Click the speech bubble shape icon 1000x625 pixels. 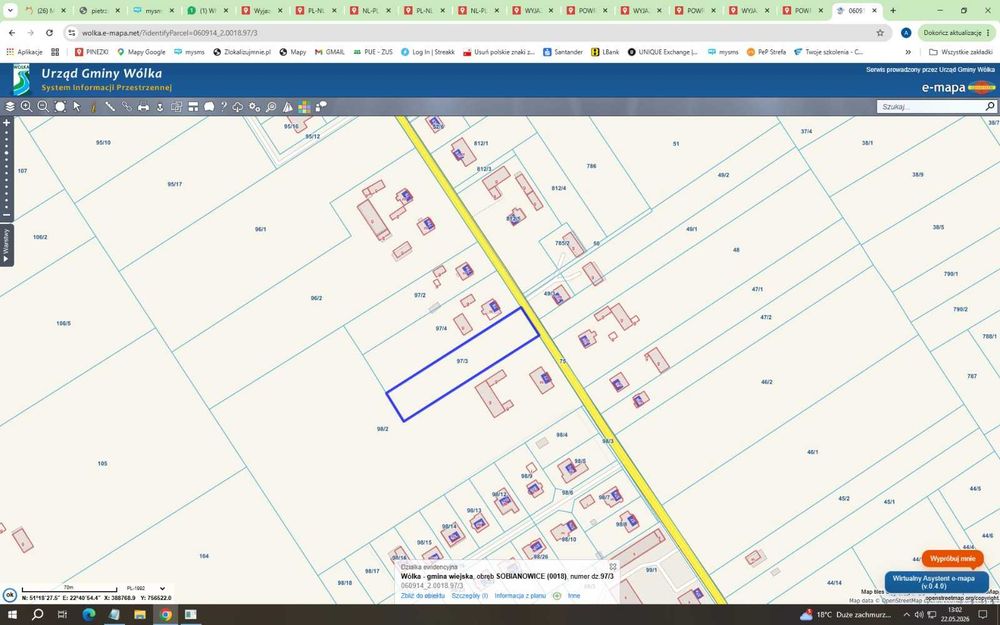(x=209, y=107)
